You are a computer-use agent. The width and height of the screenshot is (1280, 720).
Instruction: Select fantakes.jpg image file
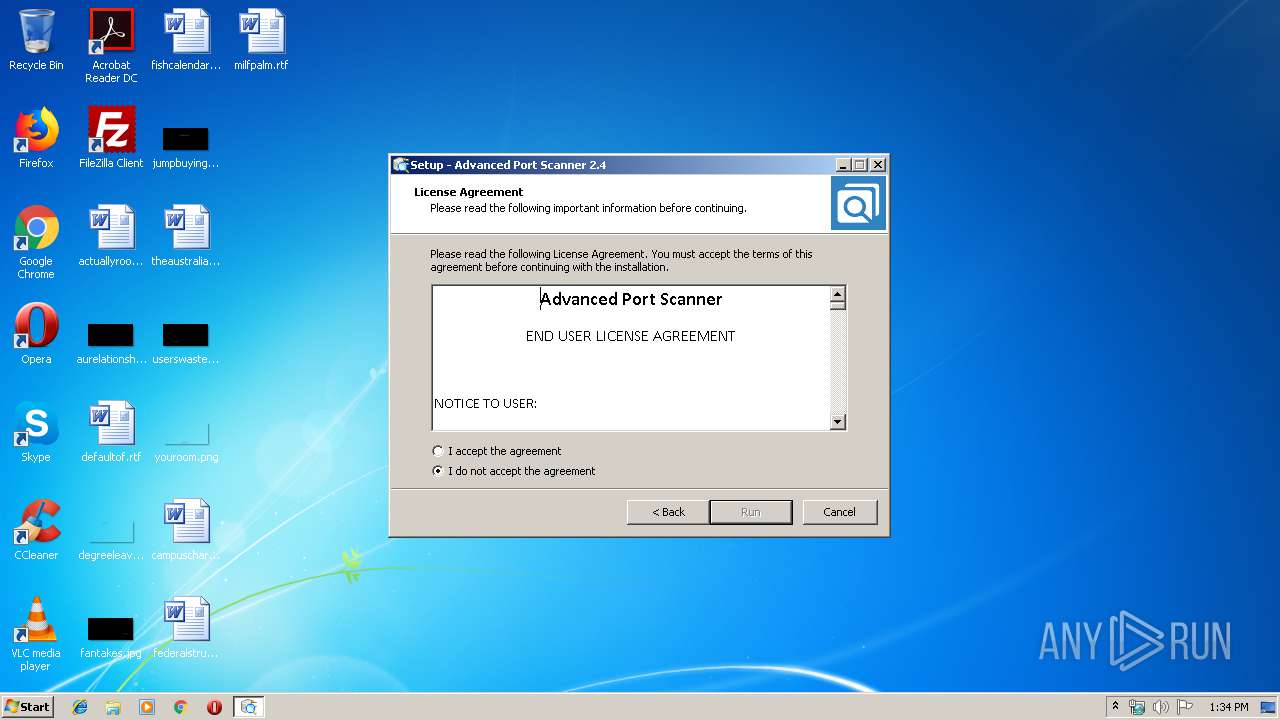111,637
